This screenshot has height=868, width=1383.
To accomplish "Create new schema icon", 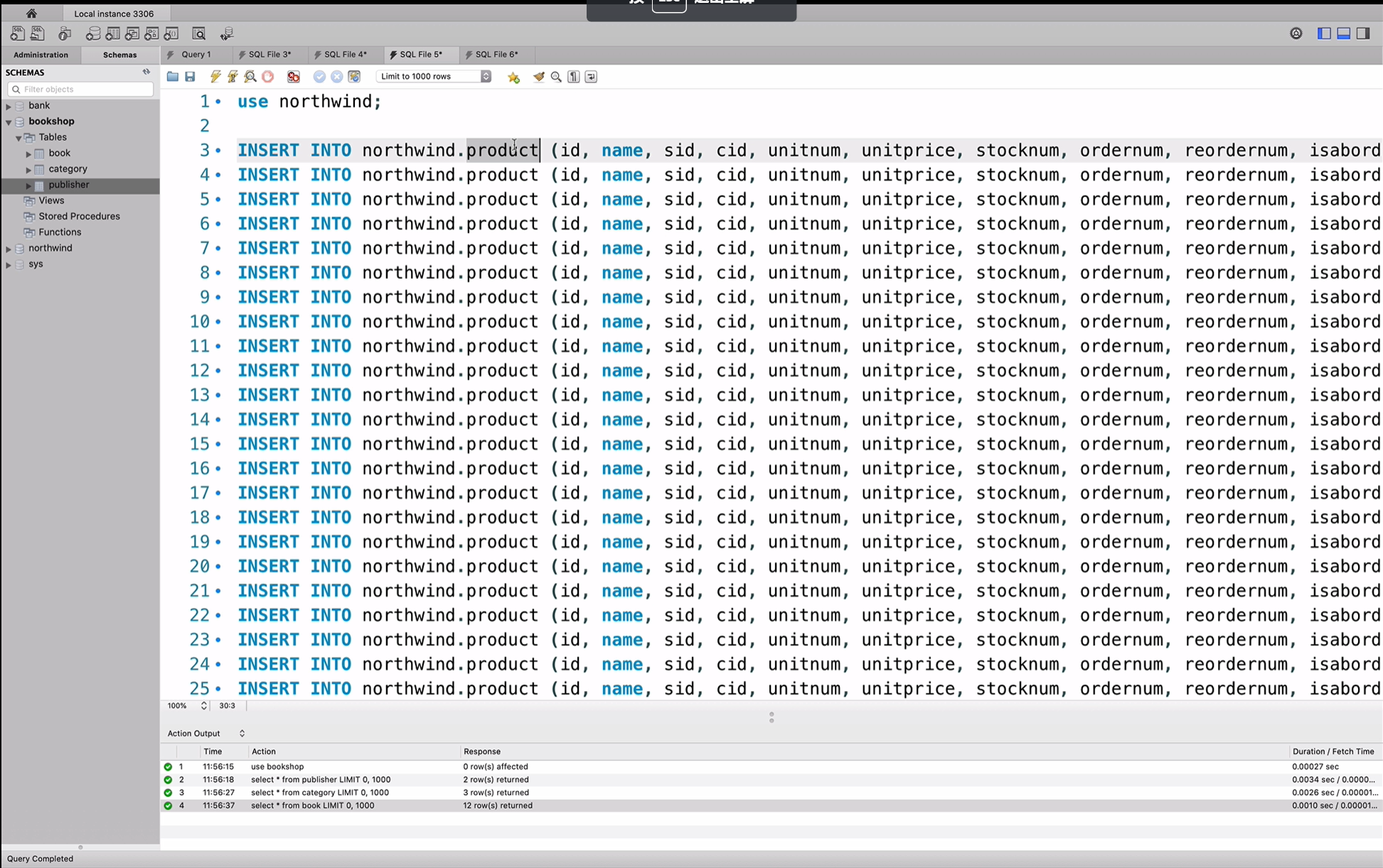I will click(93, 33).
